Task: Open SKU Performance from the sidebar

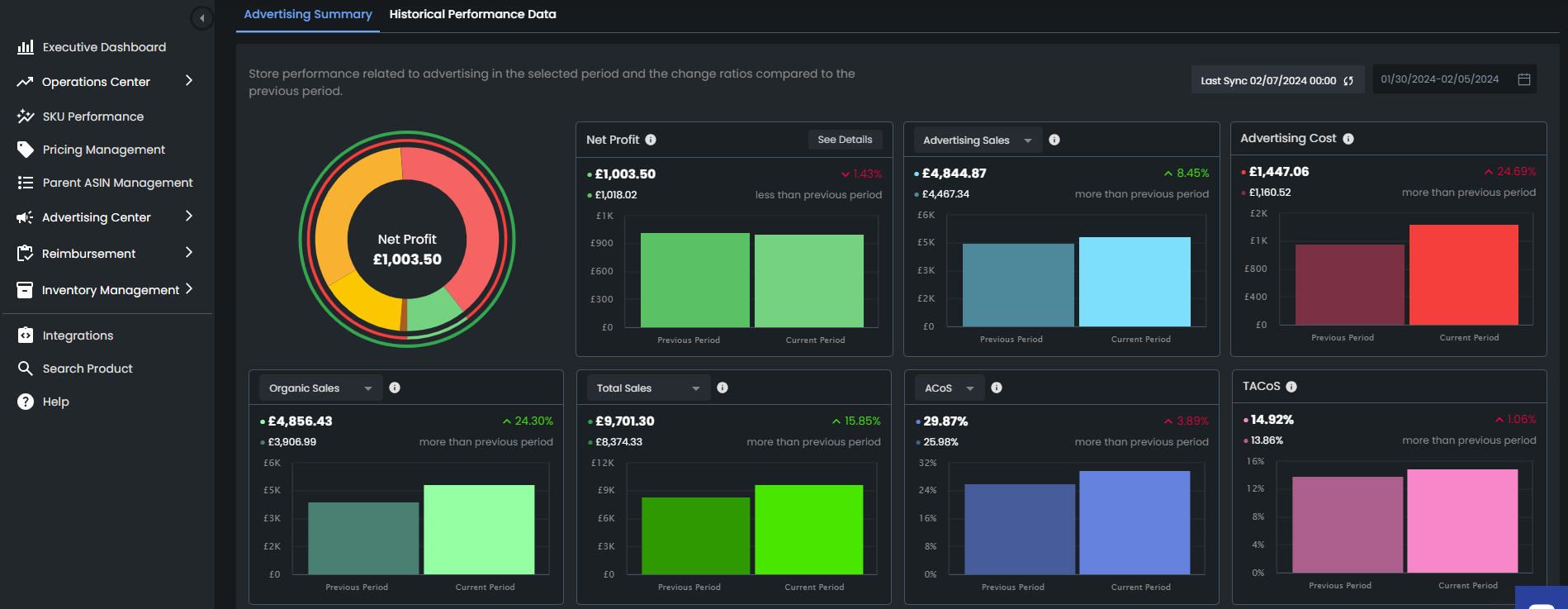Action: [92, 117]
